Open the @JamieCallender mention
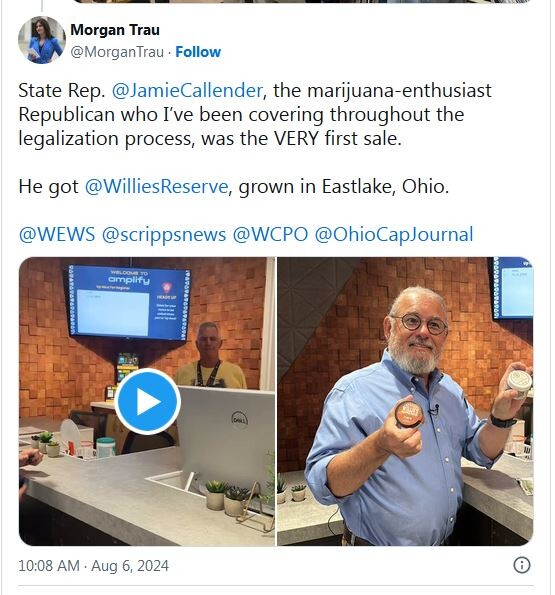This screenshot has height=595, width=555. click(187, 91)
